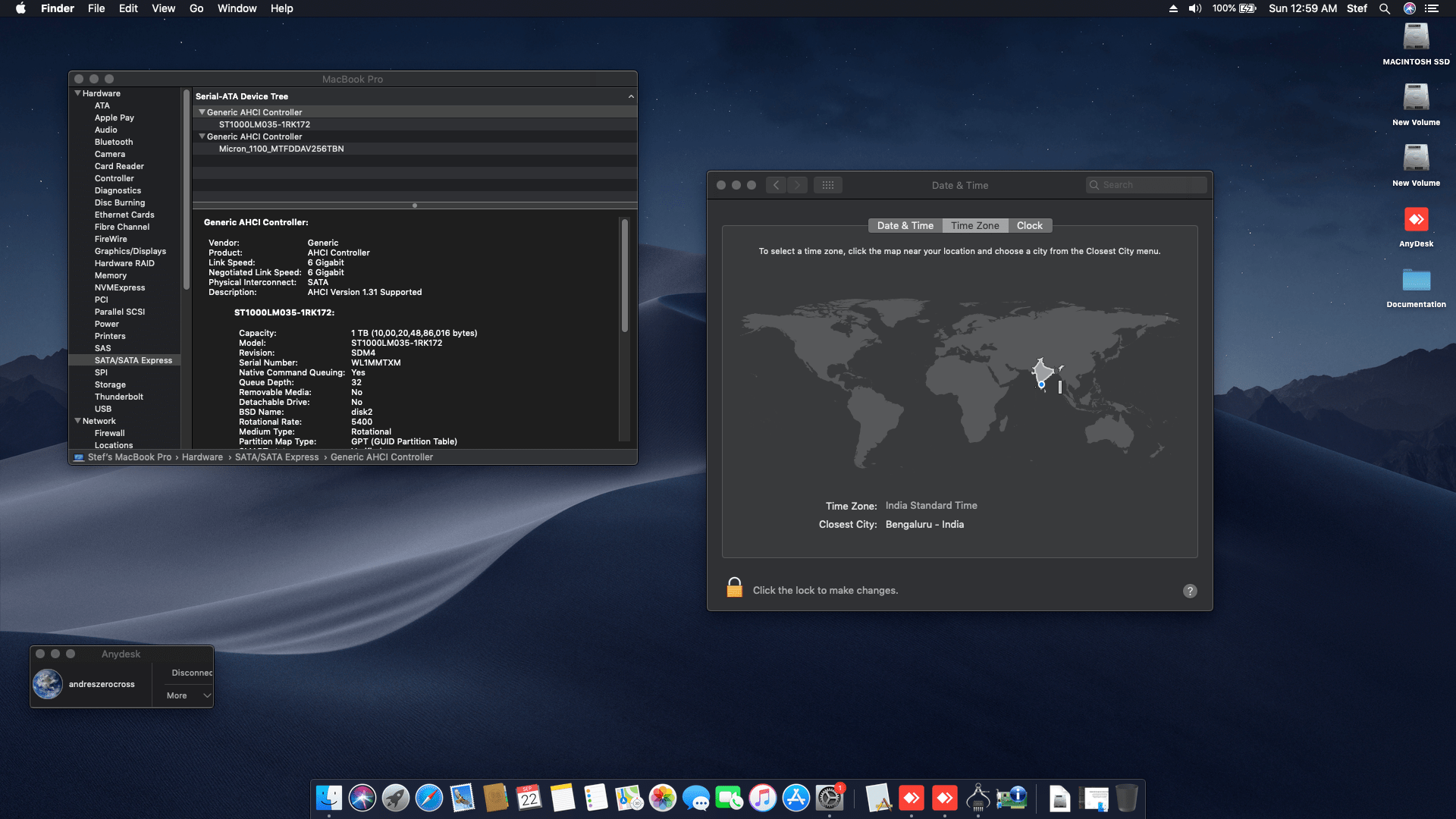Collapse the Network section in sidebar

pyautogui.click(x=77, y=421)
